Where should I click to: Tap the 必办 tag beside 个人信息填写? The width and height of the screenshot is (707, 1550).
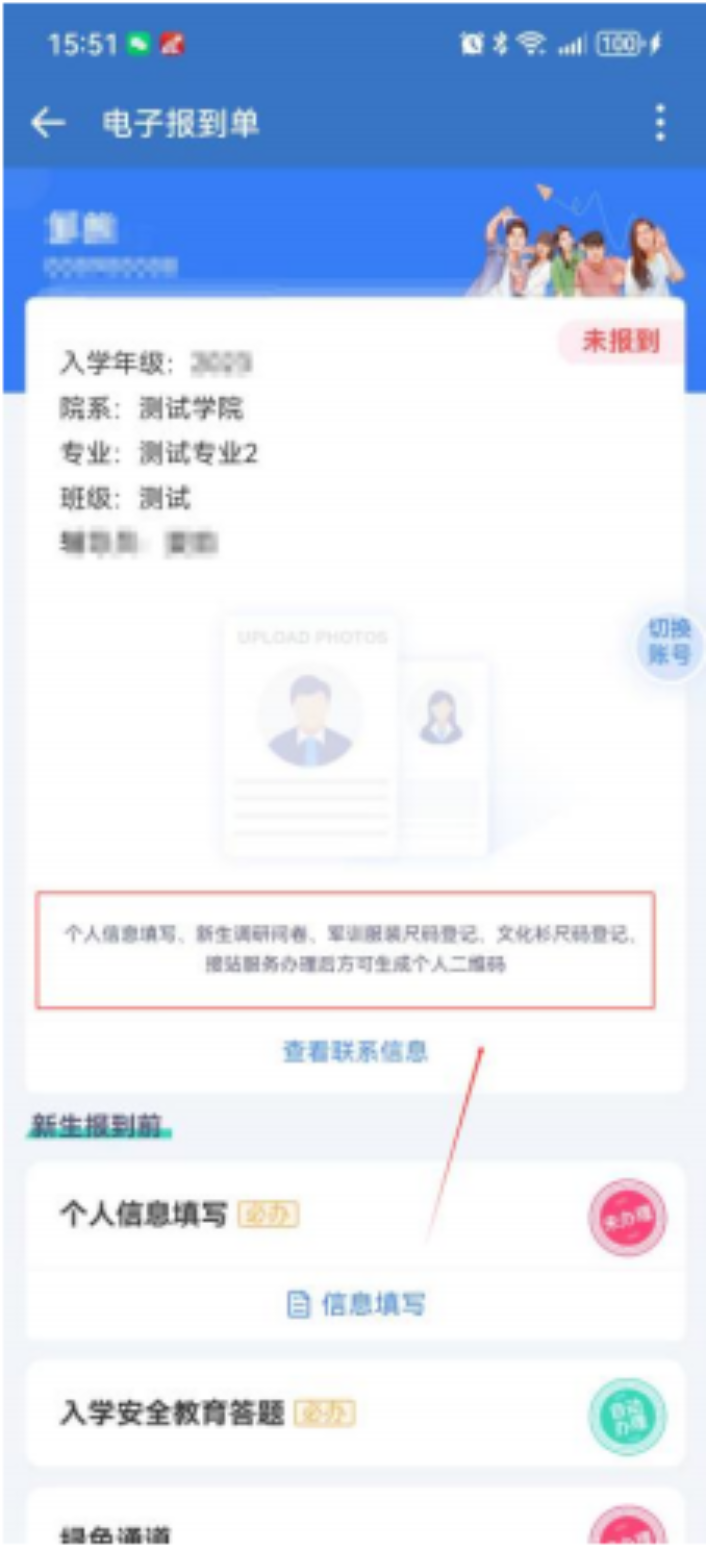268,1216
